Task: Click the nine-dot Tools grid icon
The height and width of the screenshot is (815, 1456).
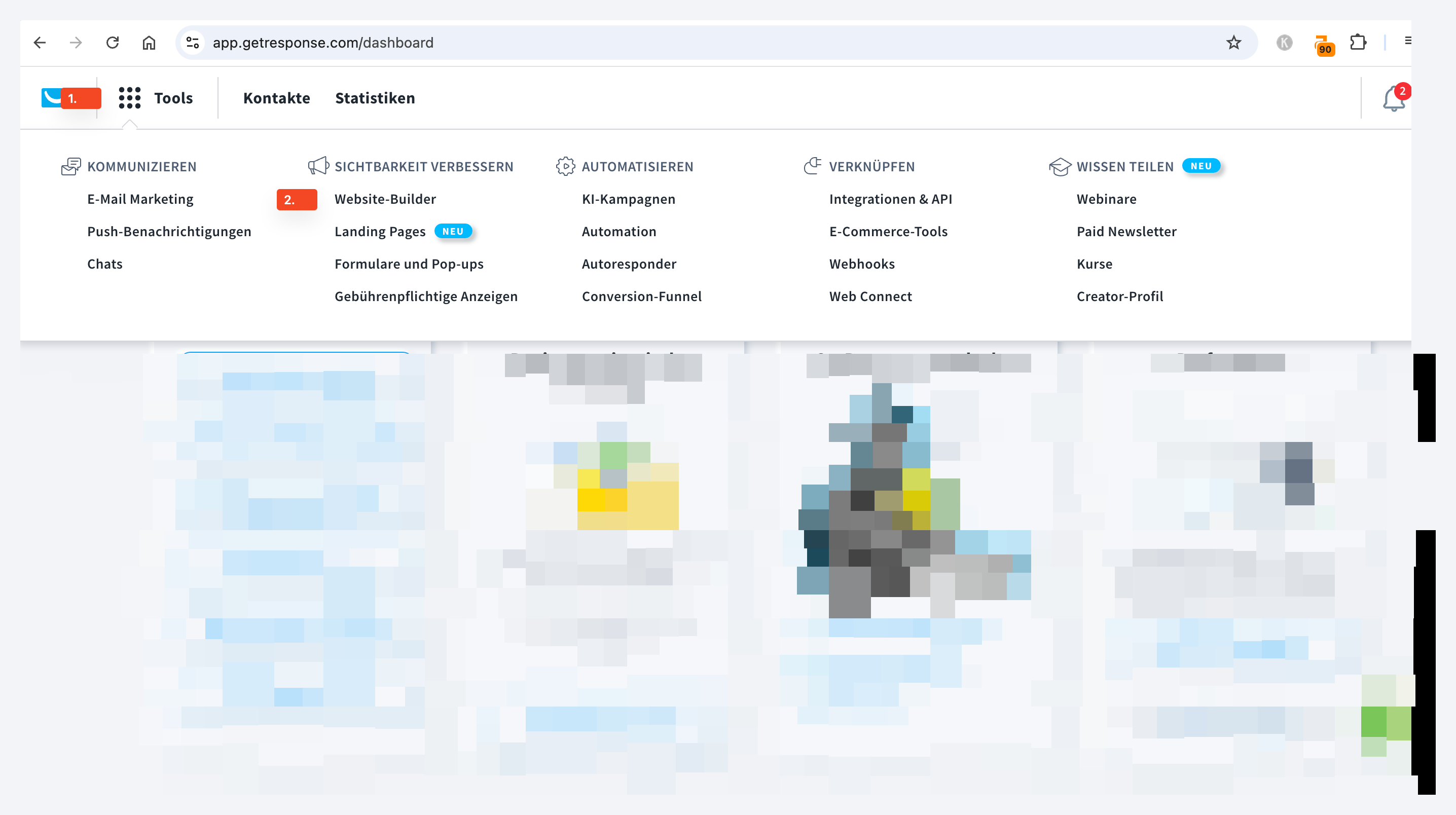Action: pyautogui.click(x=129, y=98)
